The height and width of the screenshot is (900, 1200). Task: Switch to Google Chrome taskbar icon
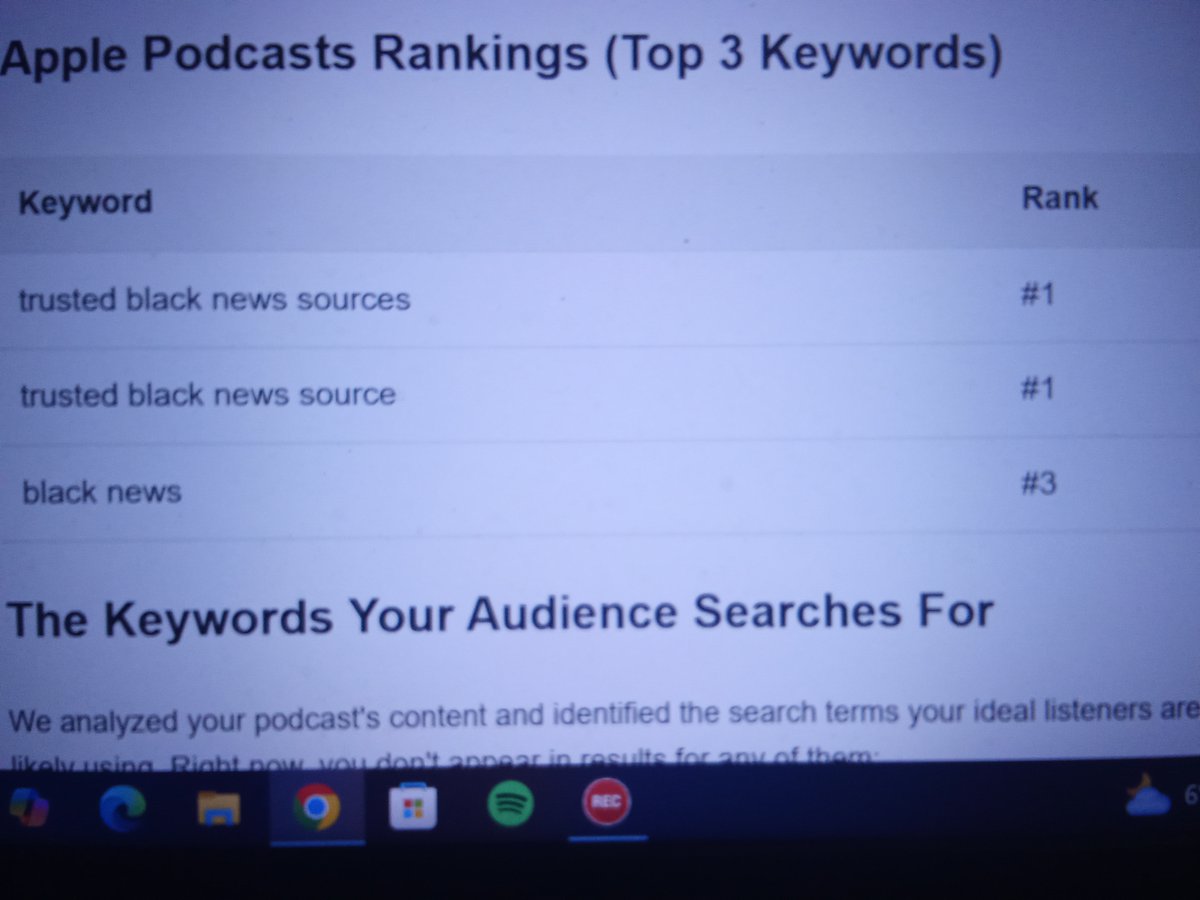point(317,806)
